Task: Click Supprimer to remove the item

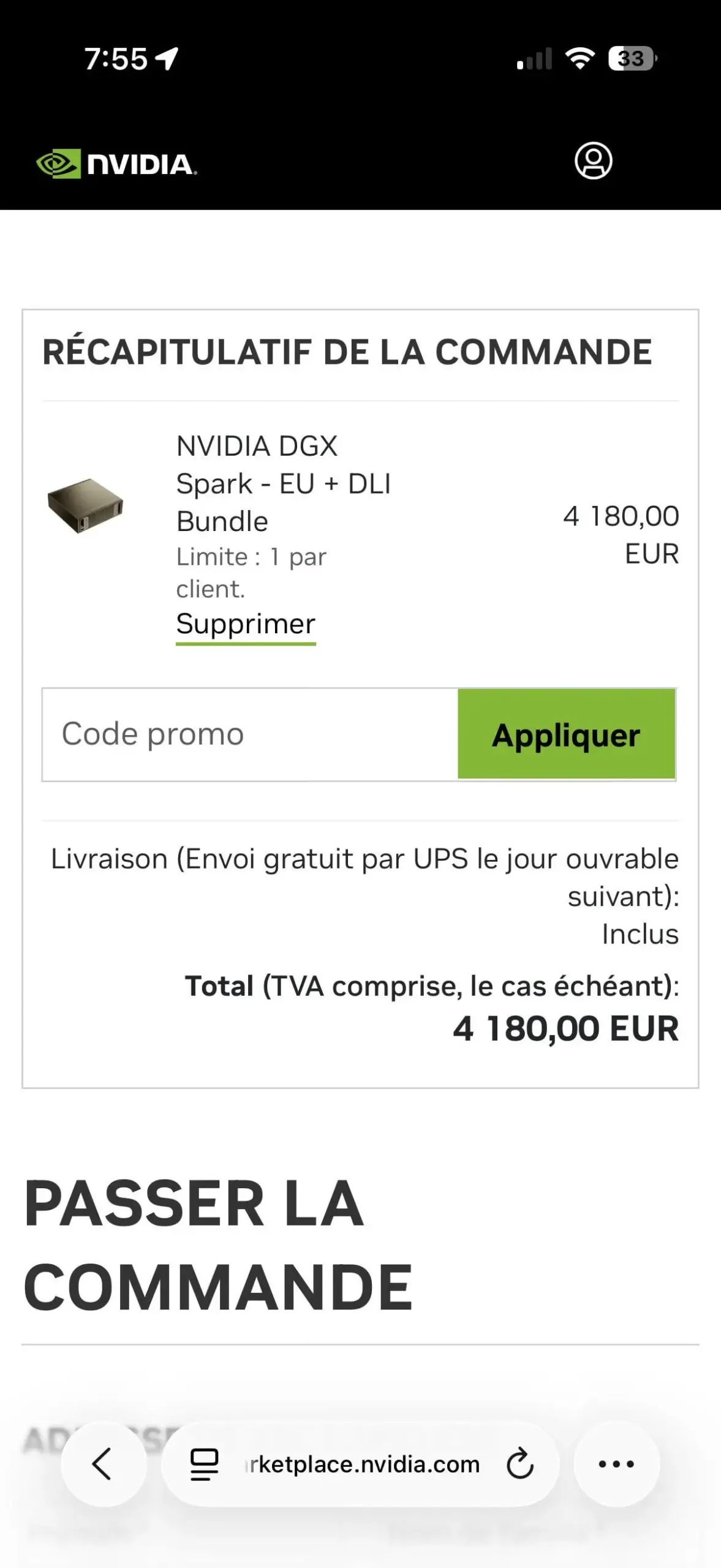Action: (x=246, y=624)
